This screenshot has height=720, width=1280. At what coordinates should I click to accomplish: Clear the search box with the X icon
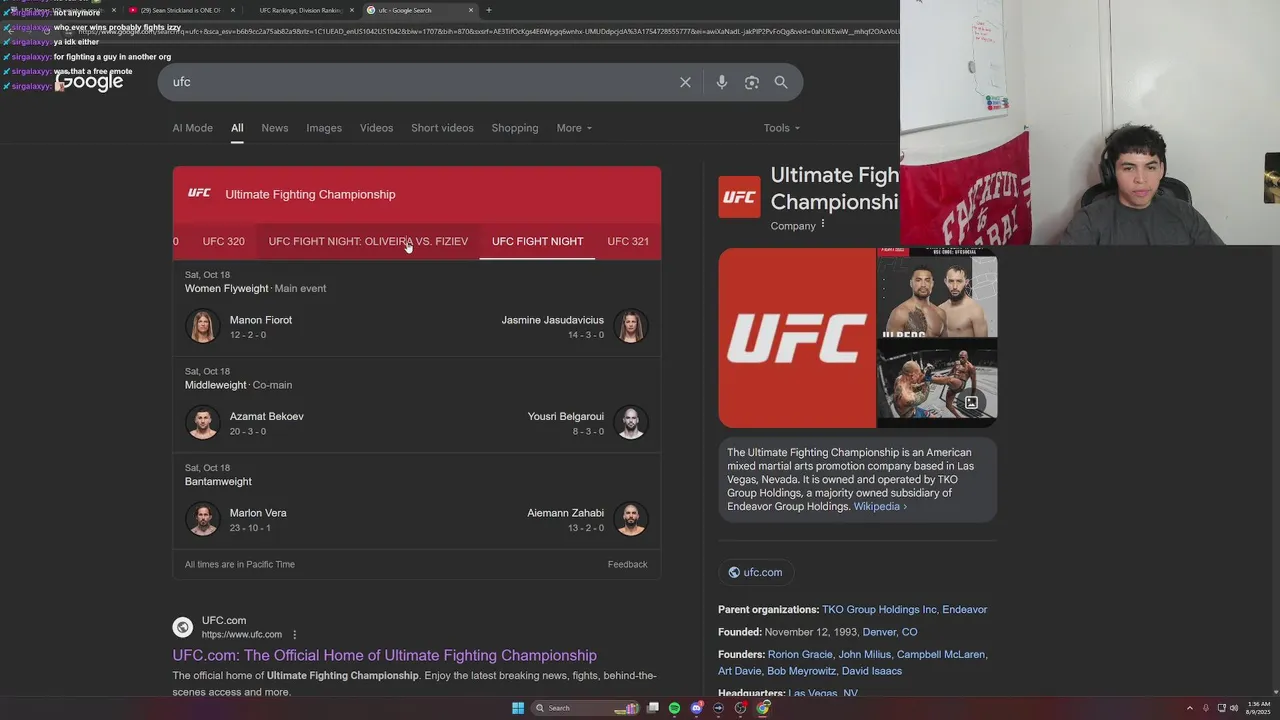(x=685, y=82)
